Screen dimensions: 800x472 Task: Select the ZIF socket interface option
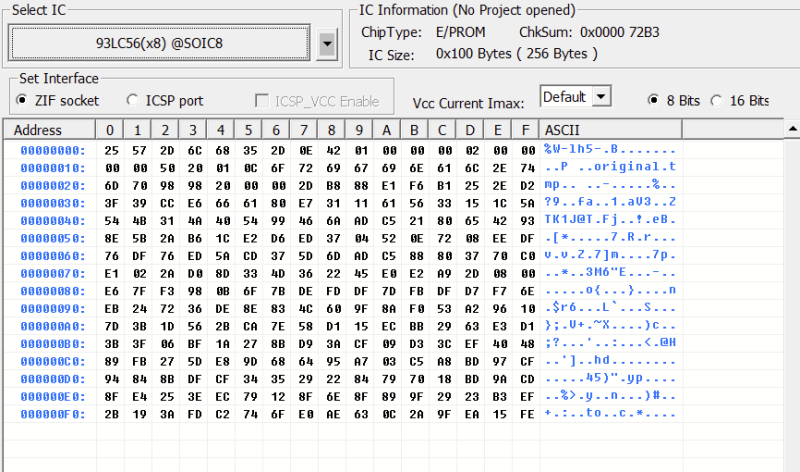click(23, 100)
